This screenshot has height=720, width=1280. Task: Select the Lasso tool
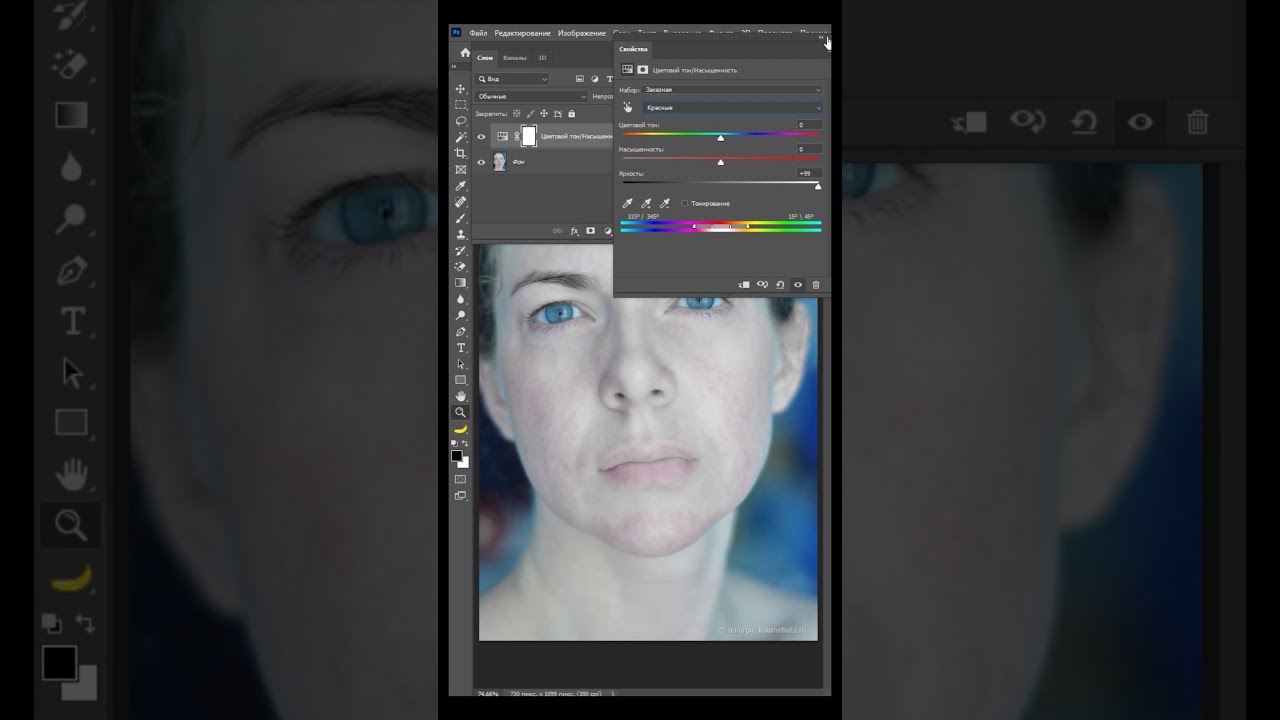tap(461, 120)
